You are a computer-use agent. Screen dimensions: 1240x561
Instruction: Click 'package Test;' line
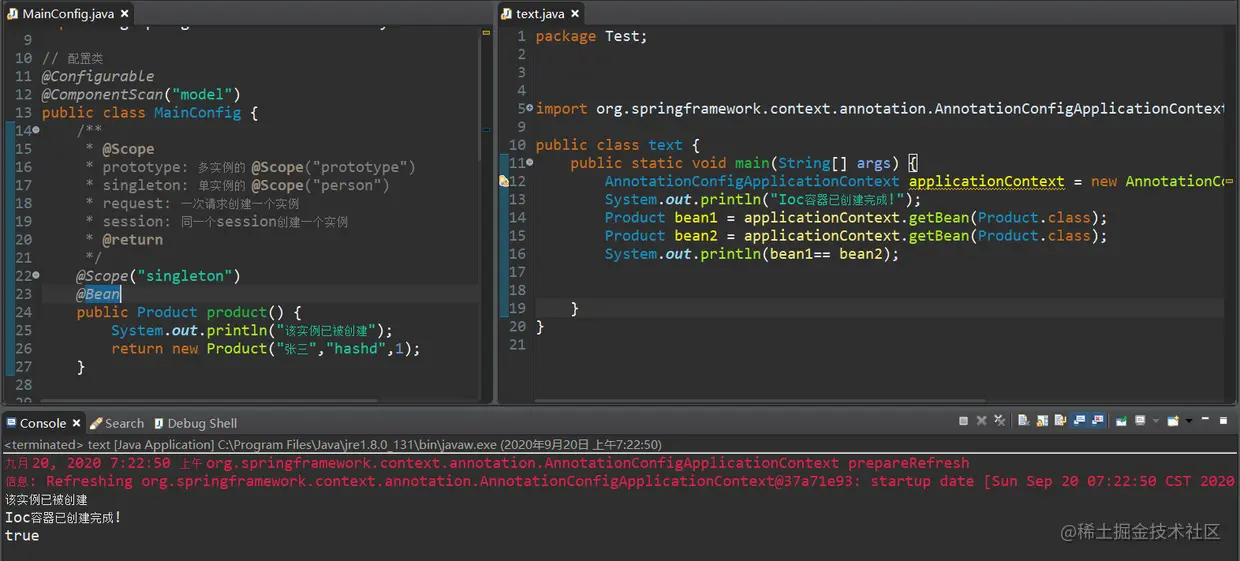click(x=592, y=36)
